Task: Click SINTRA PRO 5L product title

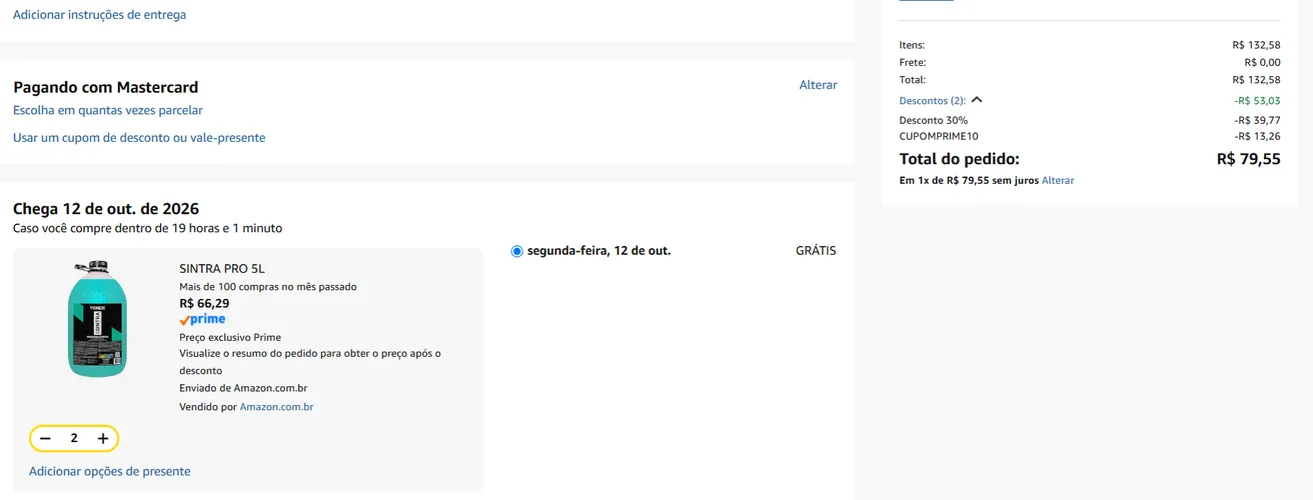Action: point(222,268)
